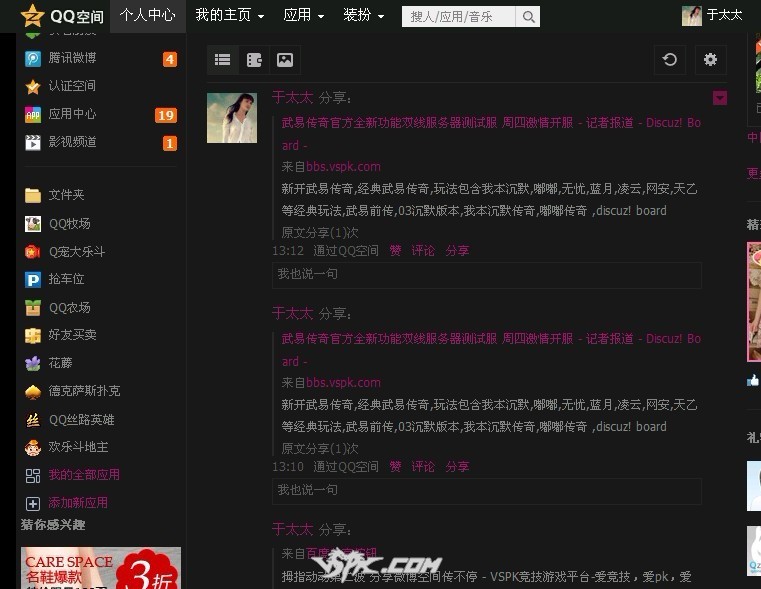This screenshot has width=761, height=589.
Task: Click the 我的全部应用 link
Action: coord(84,475)
